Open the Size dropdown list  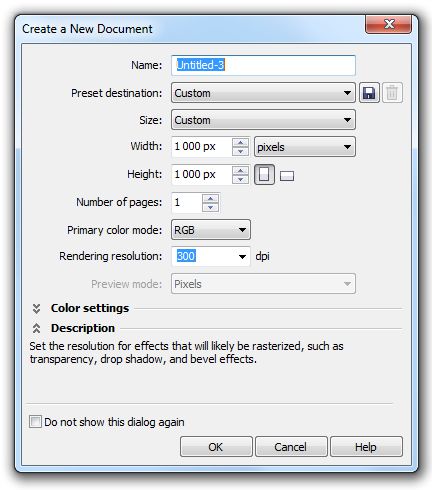[x=263, y=120]
